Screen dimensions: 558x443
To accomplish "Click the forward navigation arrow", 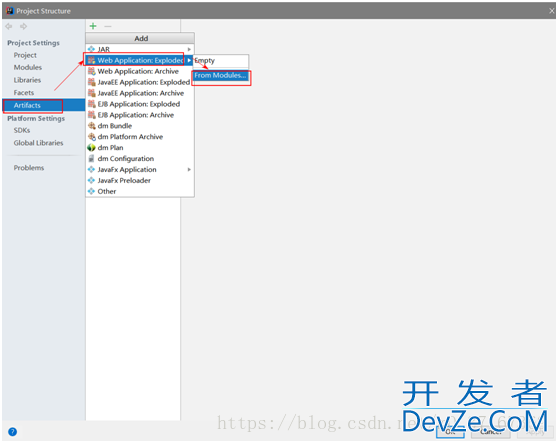I will tap(23, 26).
